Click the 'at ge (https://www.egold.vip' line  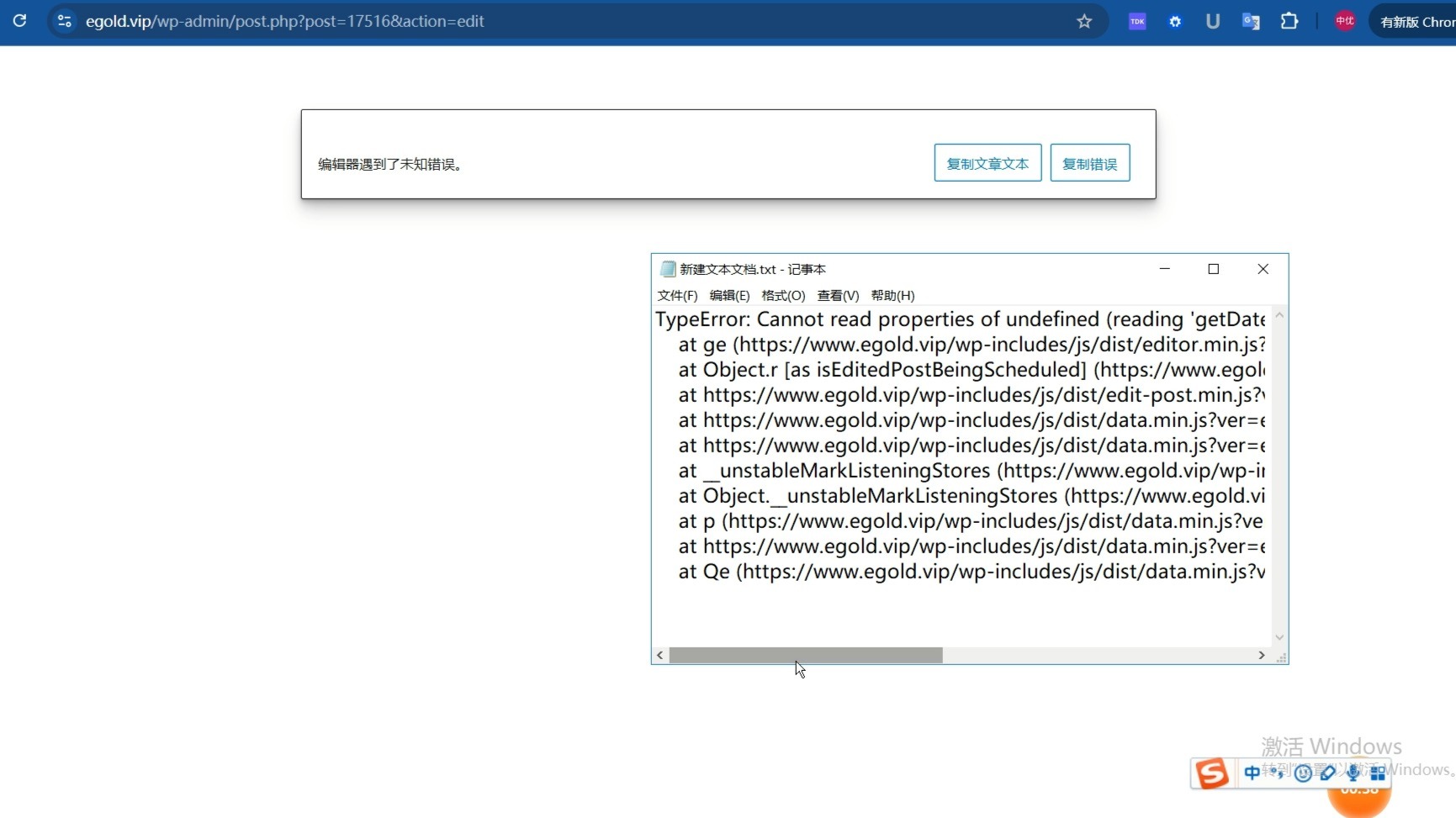[972, 345]
